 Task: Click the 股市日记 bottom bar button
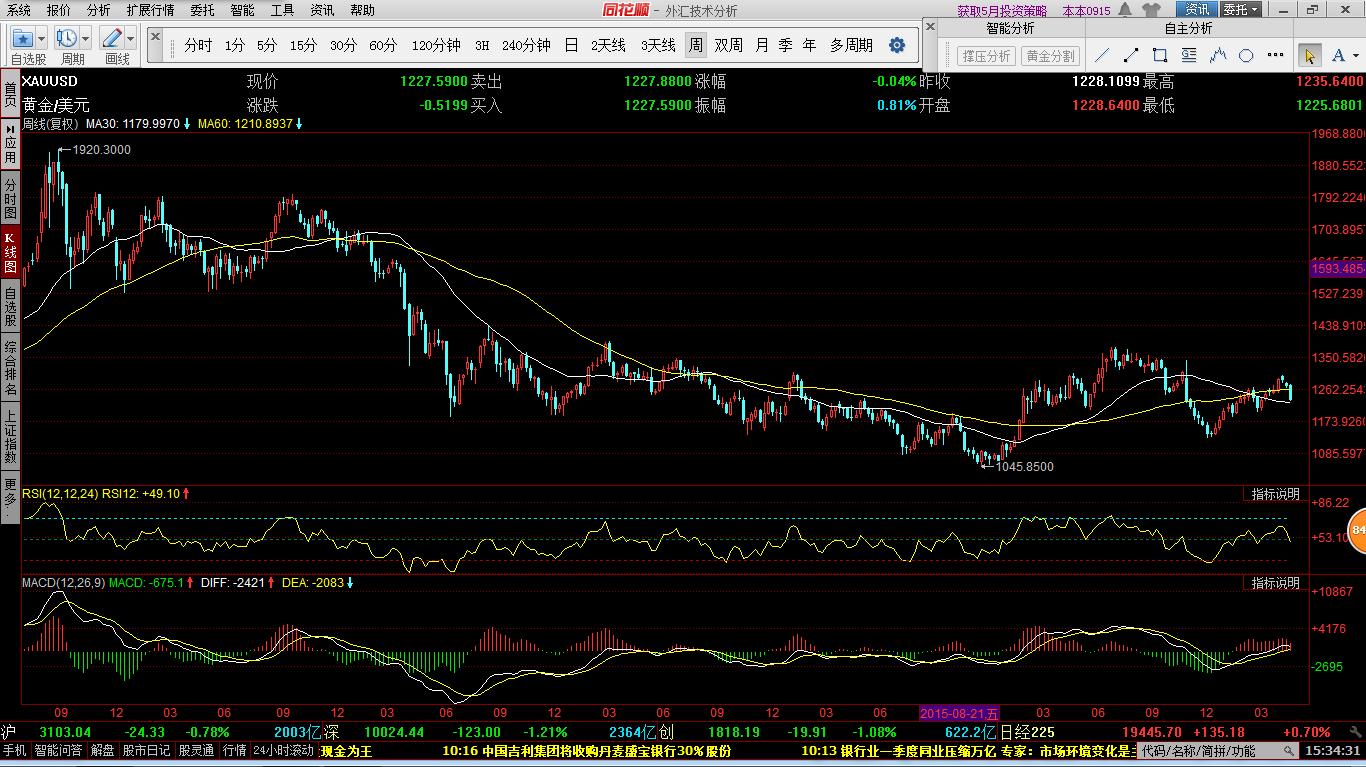(x=146, y=750)
